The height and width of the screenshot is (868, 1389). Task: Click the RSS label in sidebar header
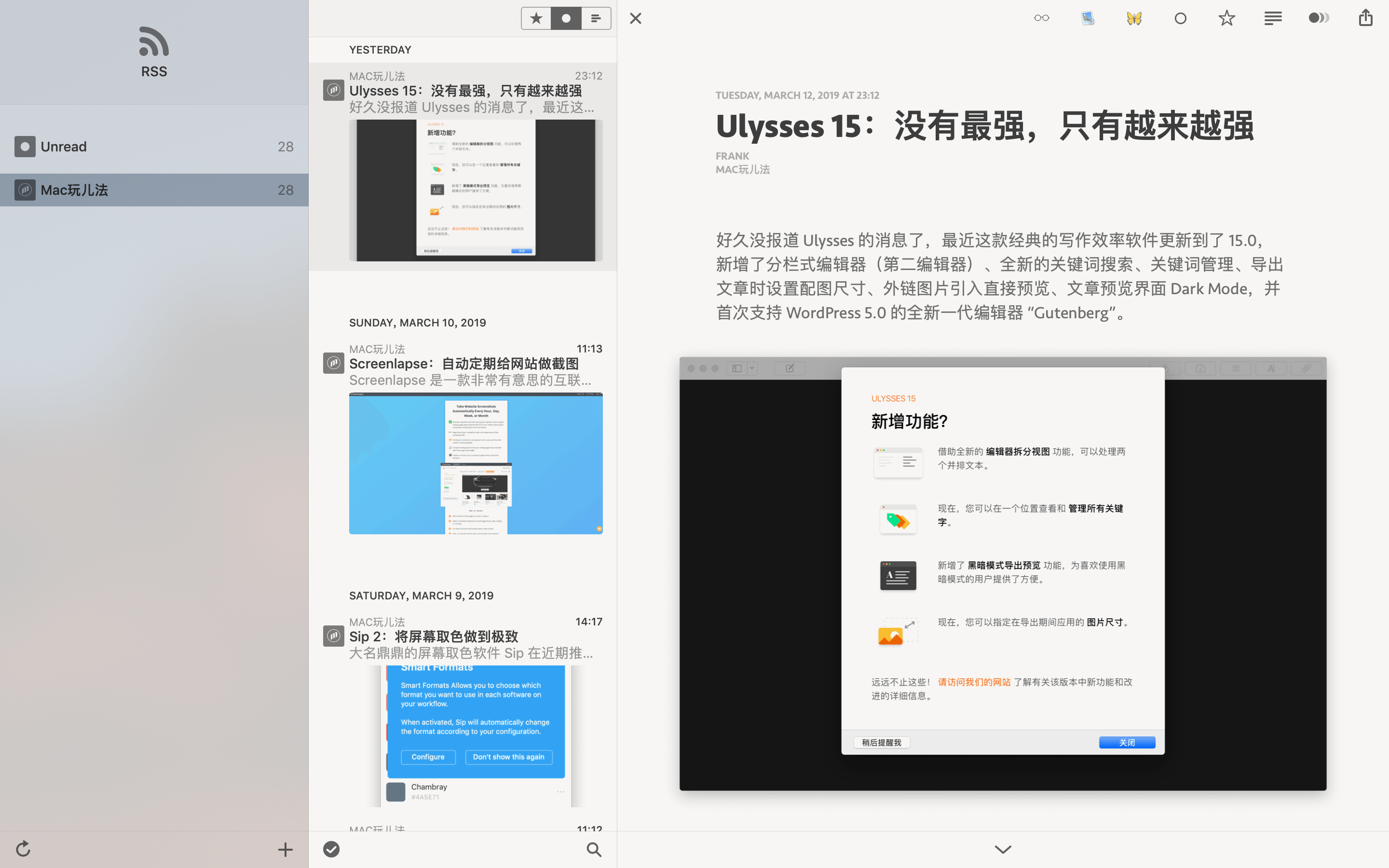(x=154, y=72)
